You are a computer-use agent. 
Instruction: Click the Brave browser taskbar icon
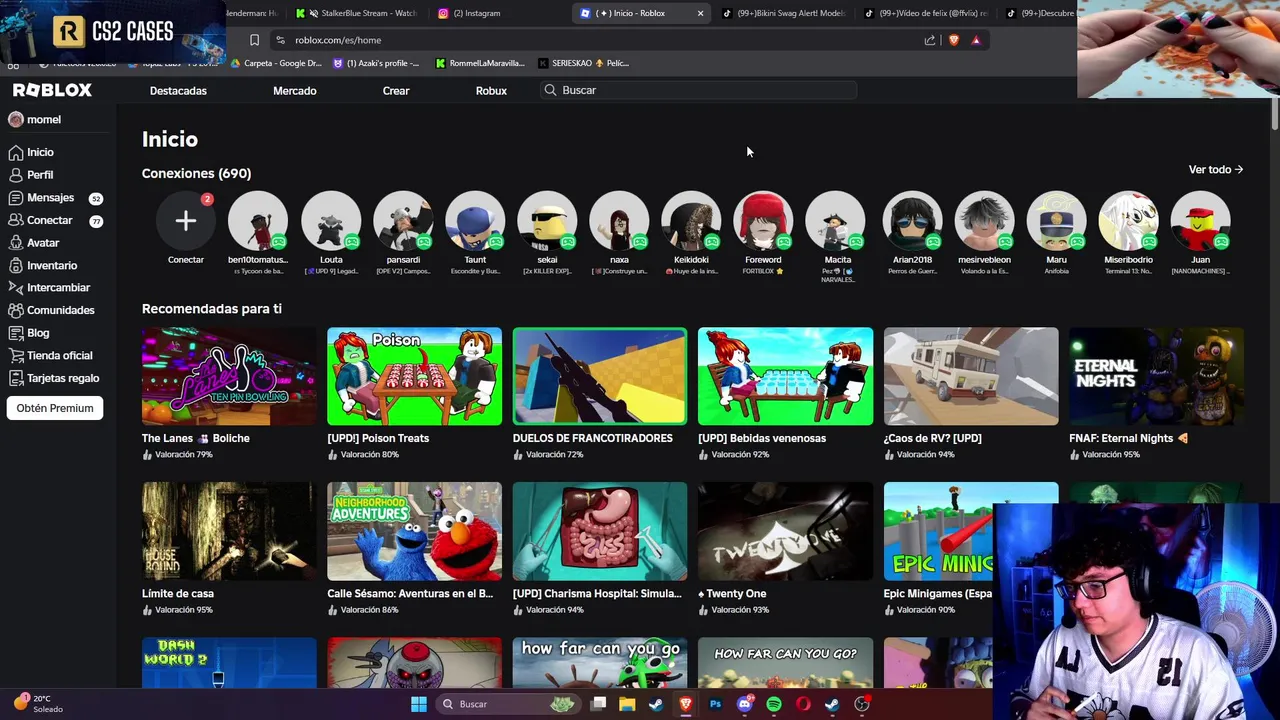point(685,704)
